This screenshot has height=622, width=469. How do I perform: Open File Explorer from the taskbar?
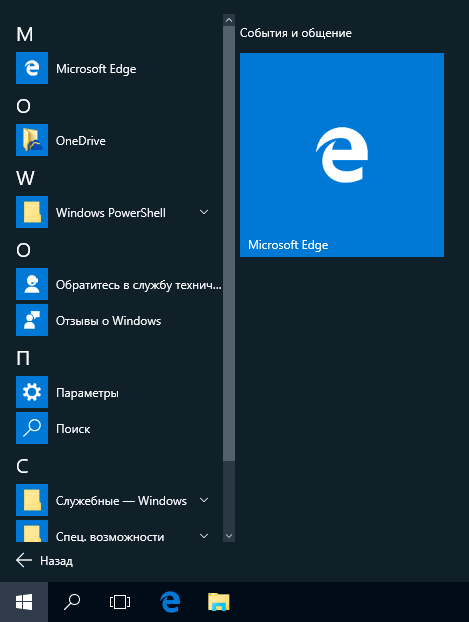coord(219,602)
